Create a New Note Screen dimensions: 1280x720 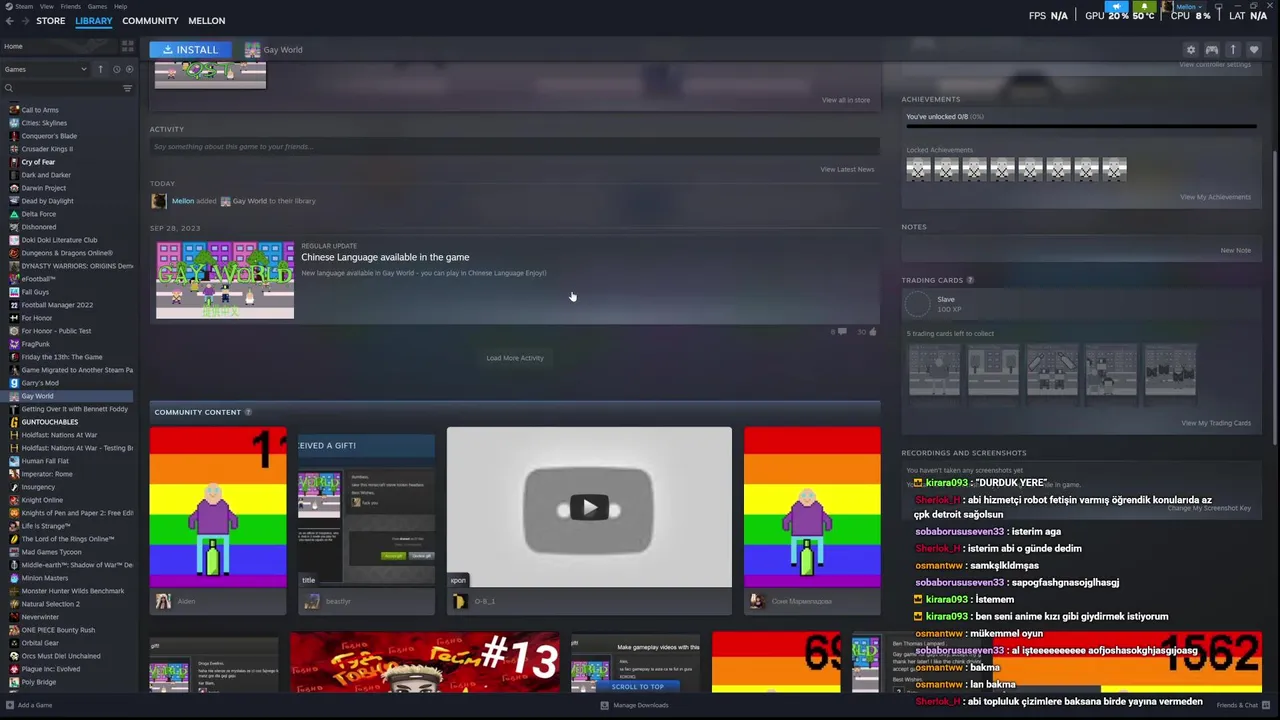[1235, 250]
